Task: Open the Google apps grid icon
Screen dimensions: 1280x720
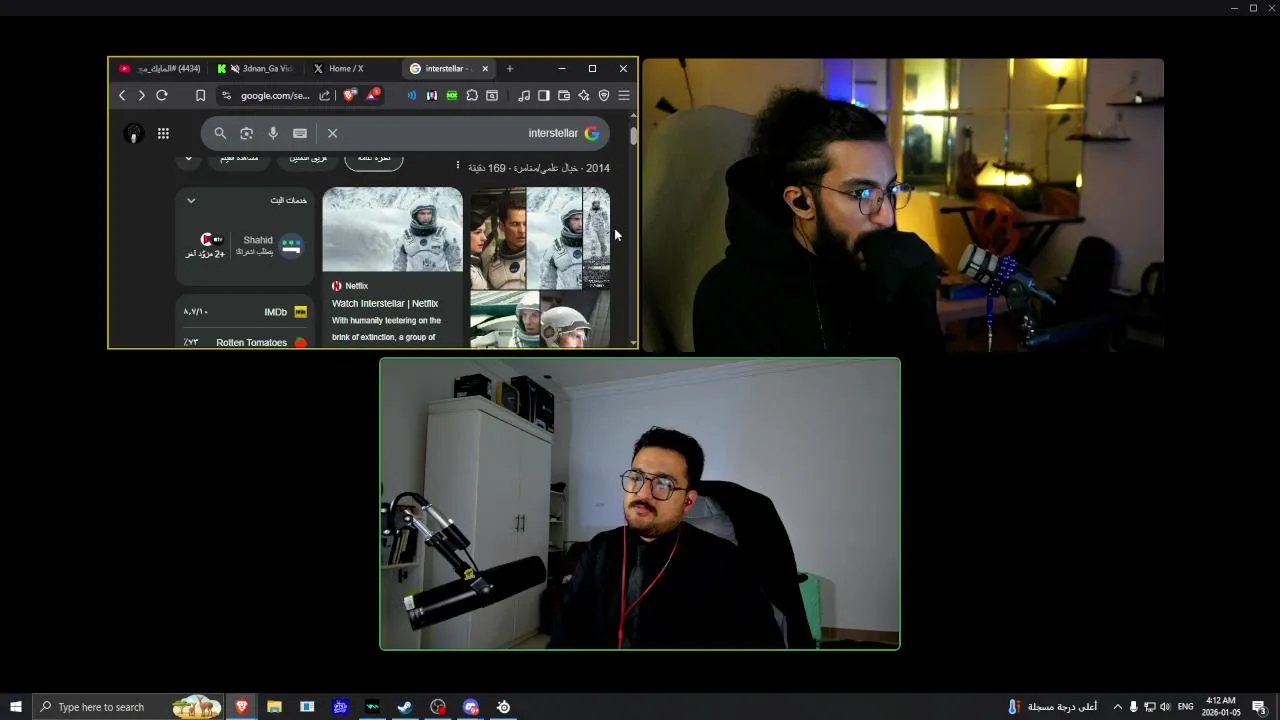Action: (x=163, y=133)
